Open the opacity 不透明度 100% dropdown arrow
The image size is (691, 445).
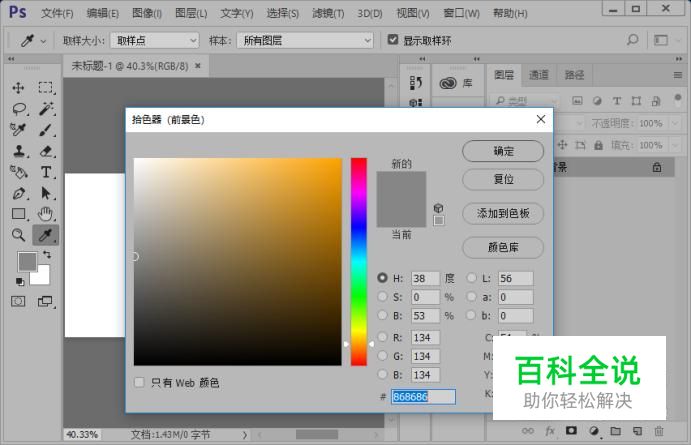(x=675, y=123)
